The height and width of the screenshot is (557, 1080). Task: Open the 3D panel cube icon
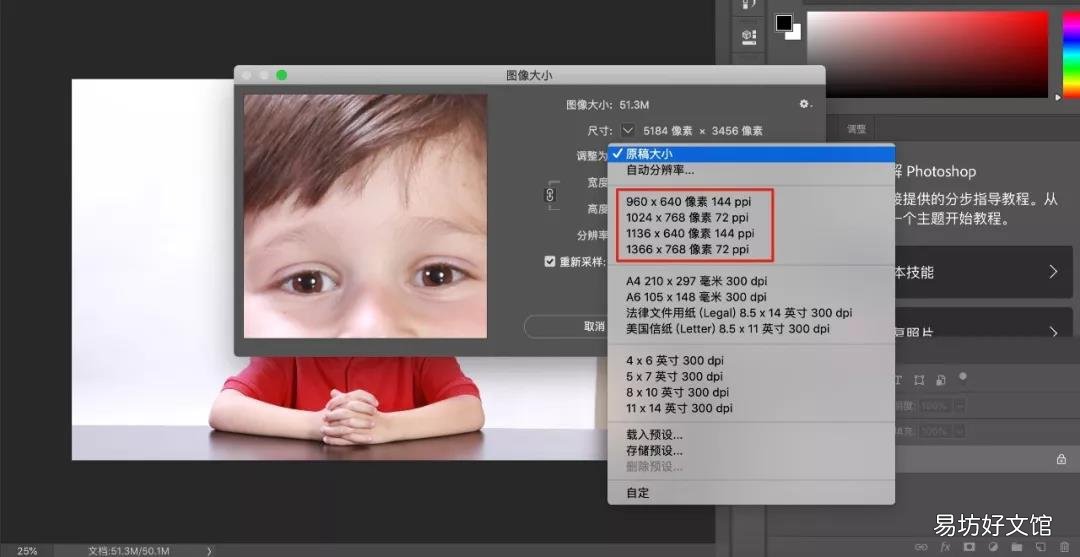tap(749, 36)
